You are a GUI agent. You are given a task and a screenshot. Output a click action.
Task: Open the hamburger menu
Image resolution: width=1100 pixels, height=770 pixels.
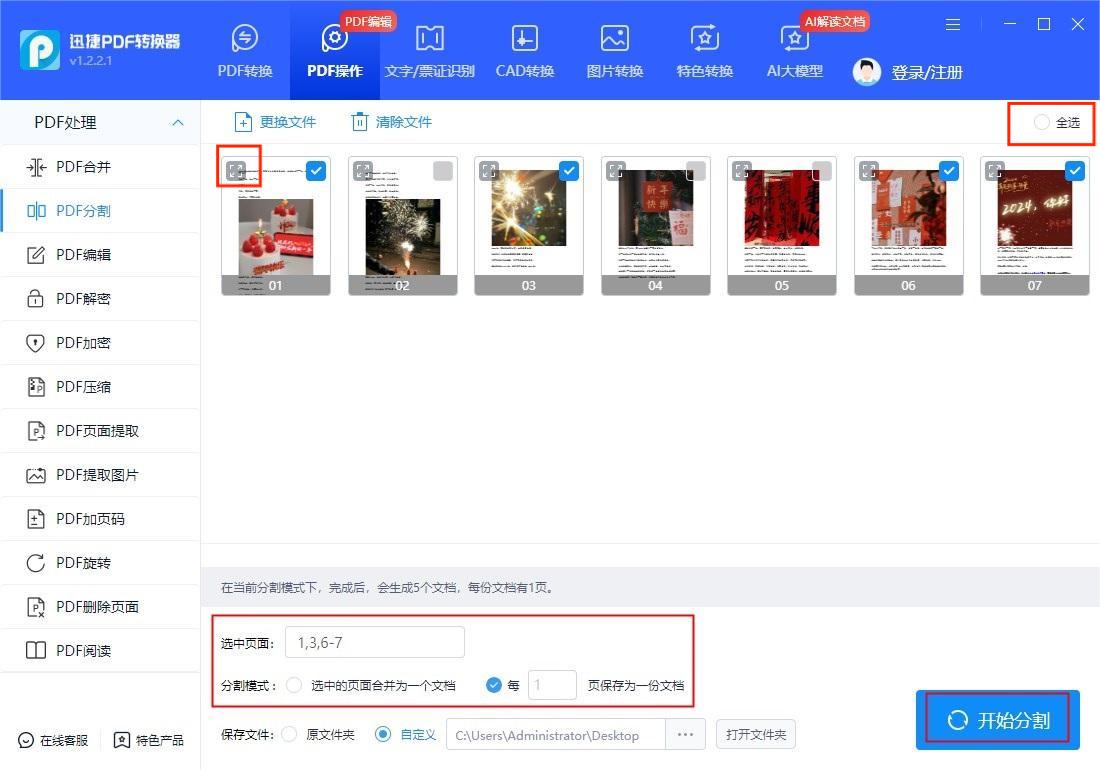952,24
